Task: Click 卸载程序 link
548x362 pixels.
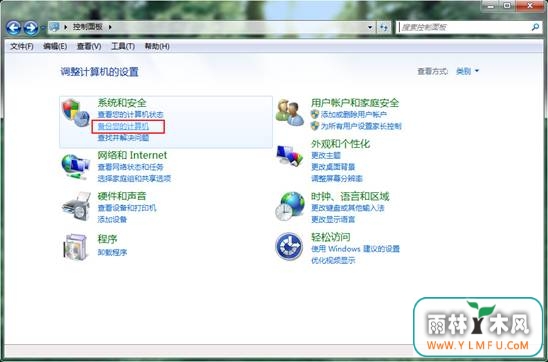Action: pos(112,252)
